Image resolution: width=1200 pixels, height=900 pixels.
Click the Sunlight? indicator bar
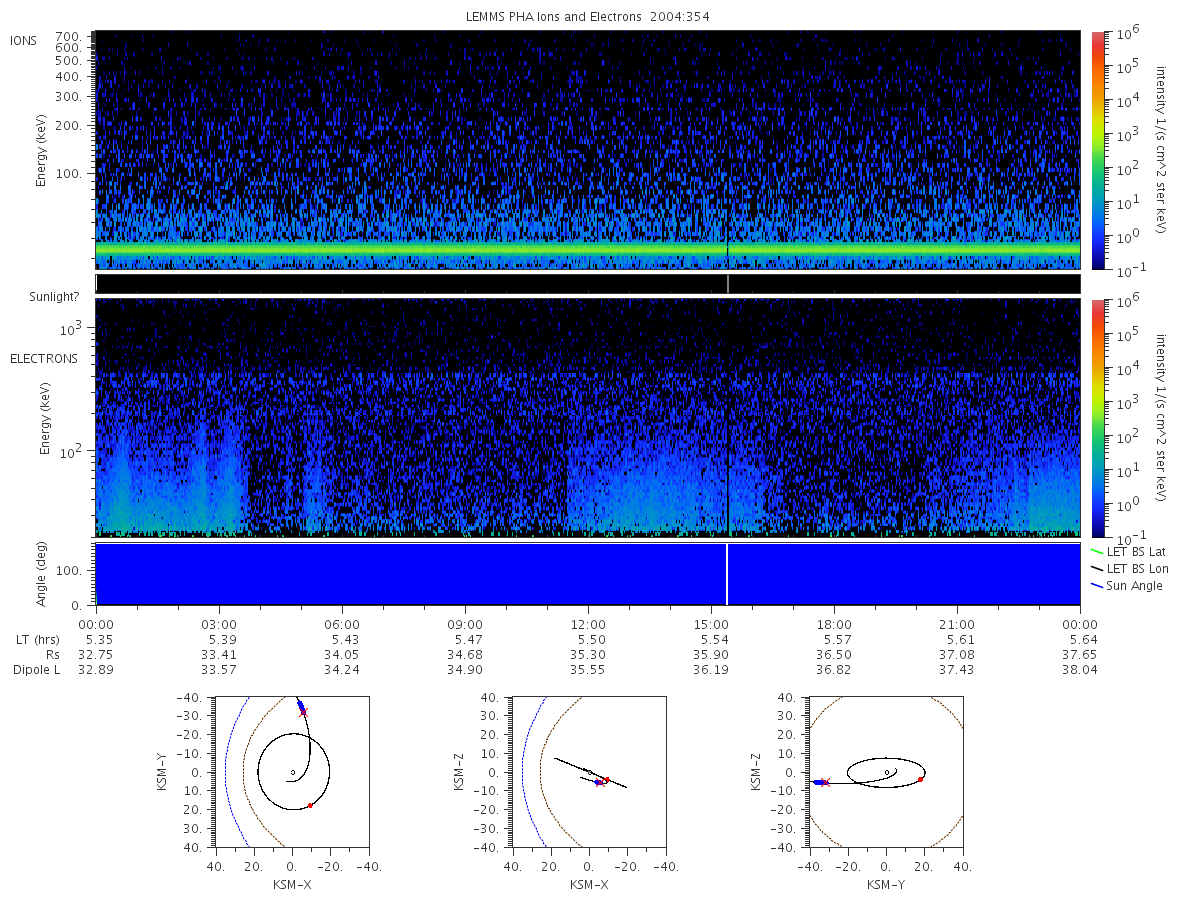(588, 284)
